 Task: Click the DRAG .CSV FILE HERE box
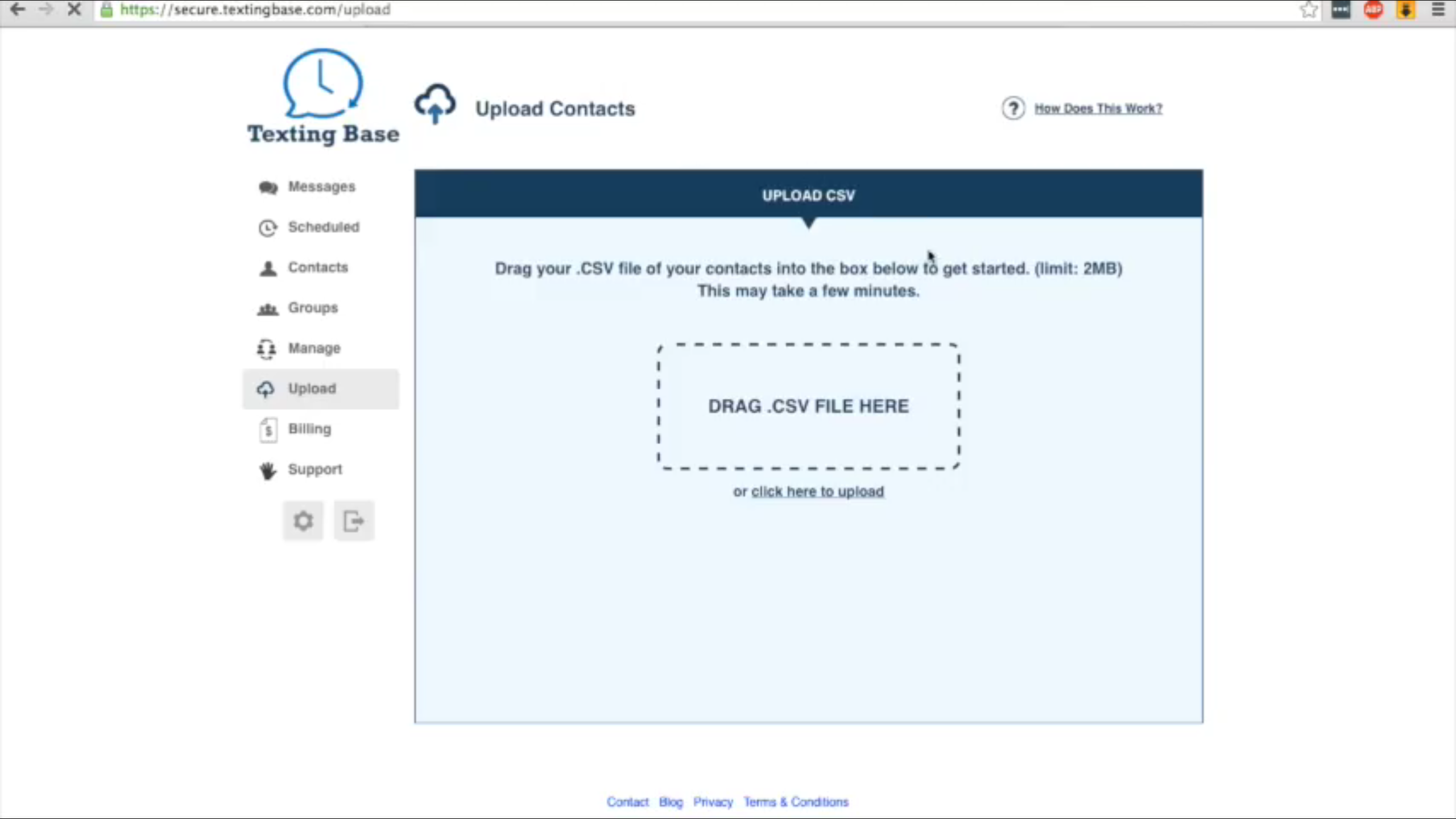(808, 406)
